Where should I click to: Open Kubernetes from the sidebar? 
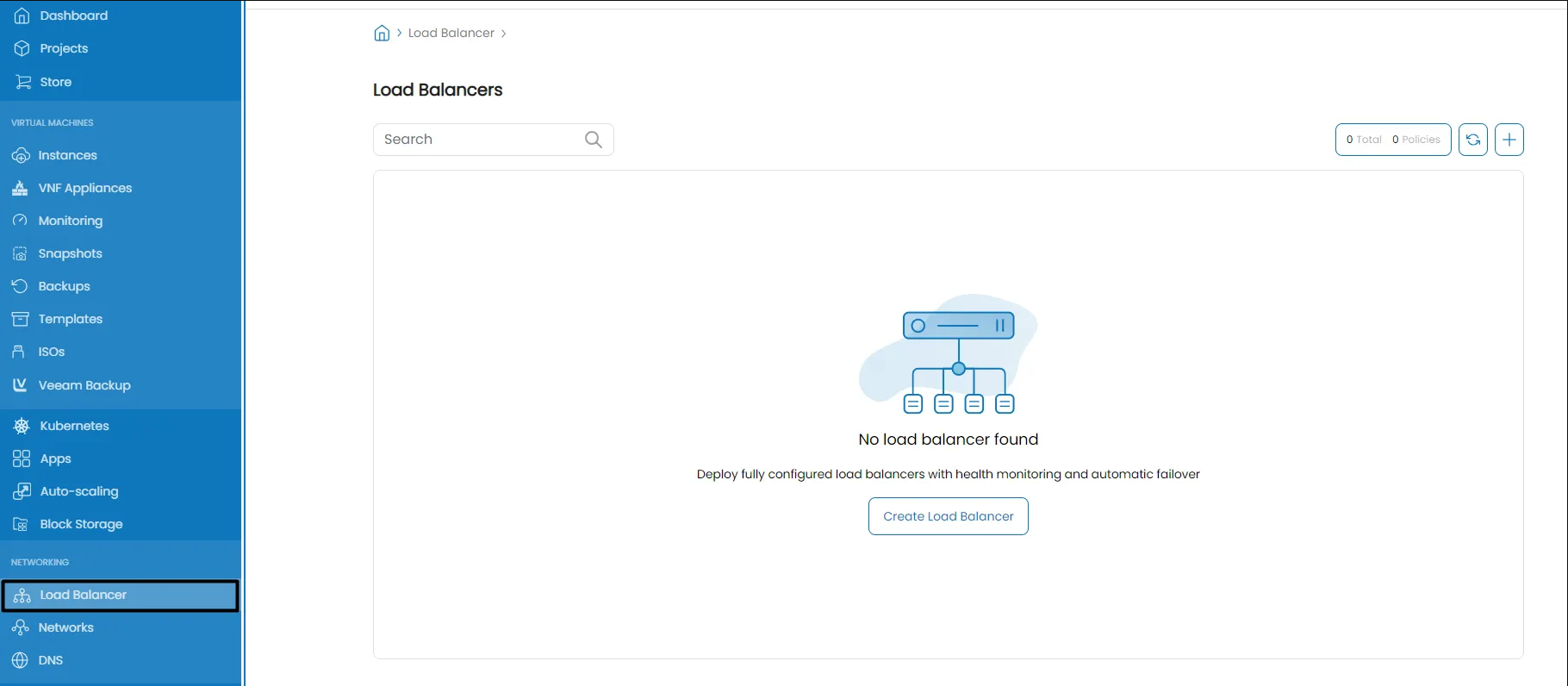(x=74, y=426)
